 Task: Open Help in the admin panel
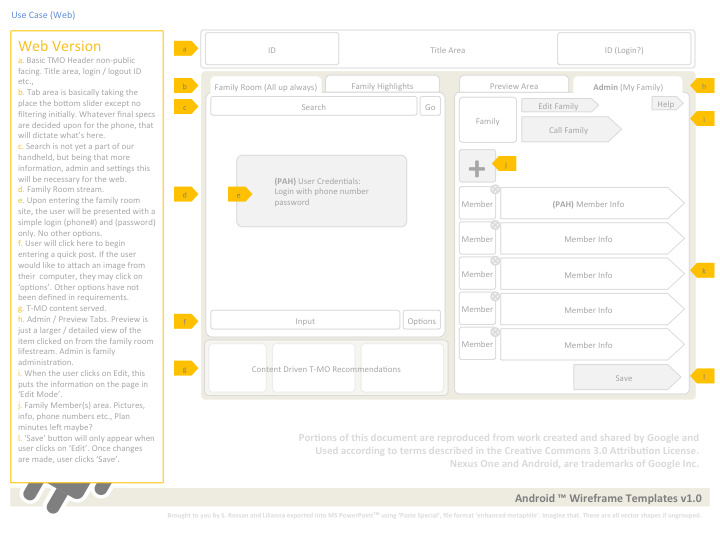click(667, 104)
